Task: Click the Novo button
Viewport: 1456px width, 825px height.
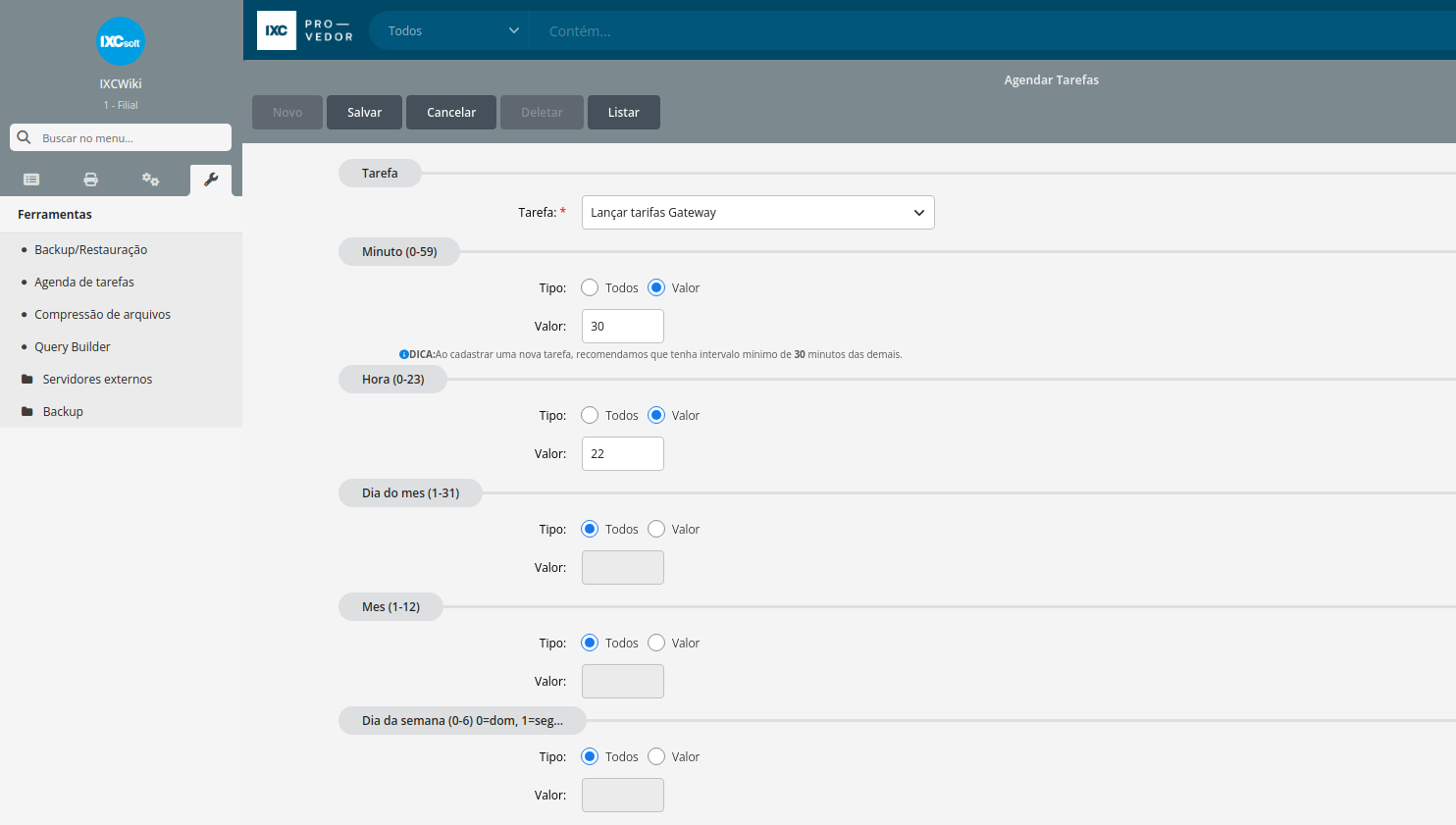Action: pyautogui.click(x=287, y=112)
